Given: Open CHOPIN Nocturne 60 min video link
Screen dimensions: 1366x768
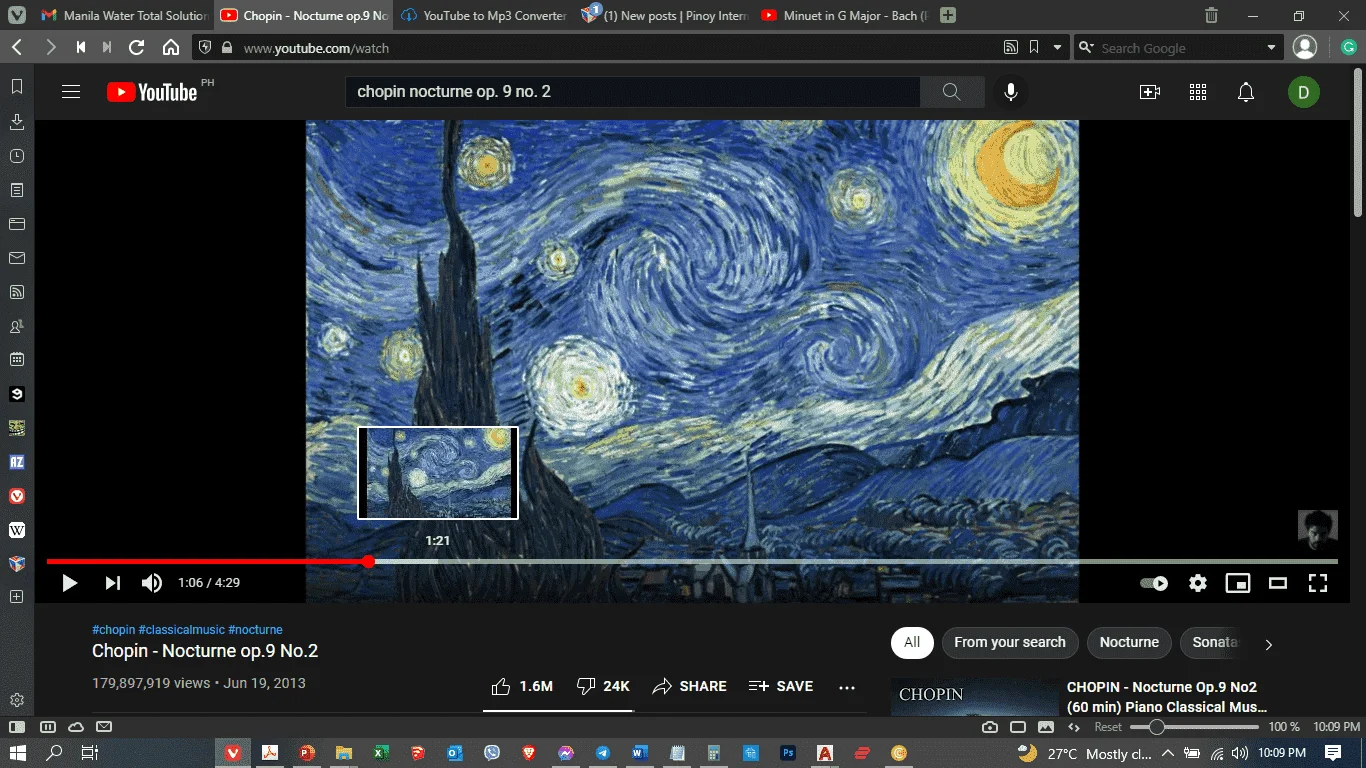Looking at the screenshot, I should (1166, 697).
